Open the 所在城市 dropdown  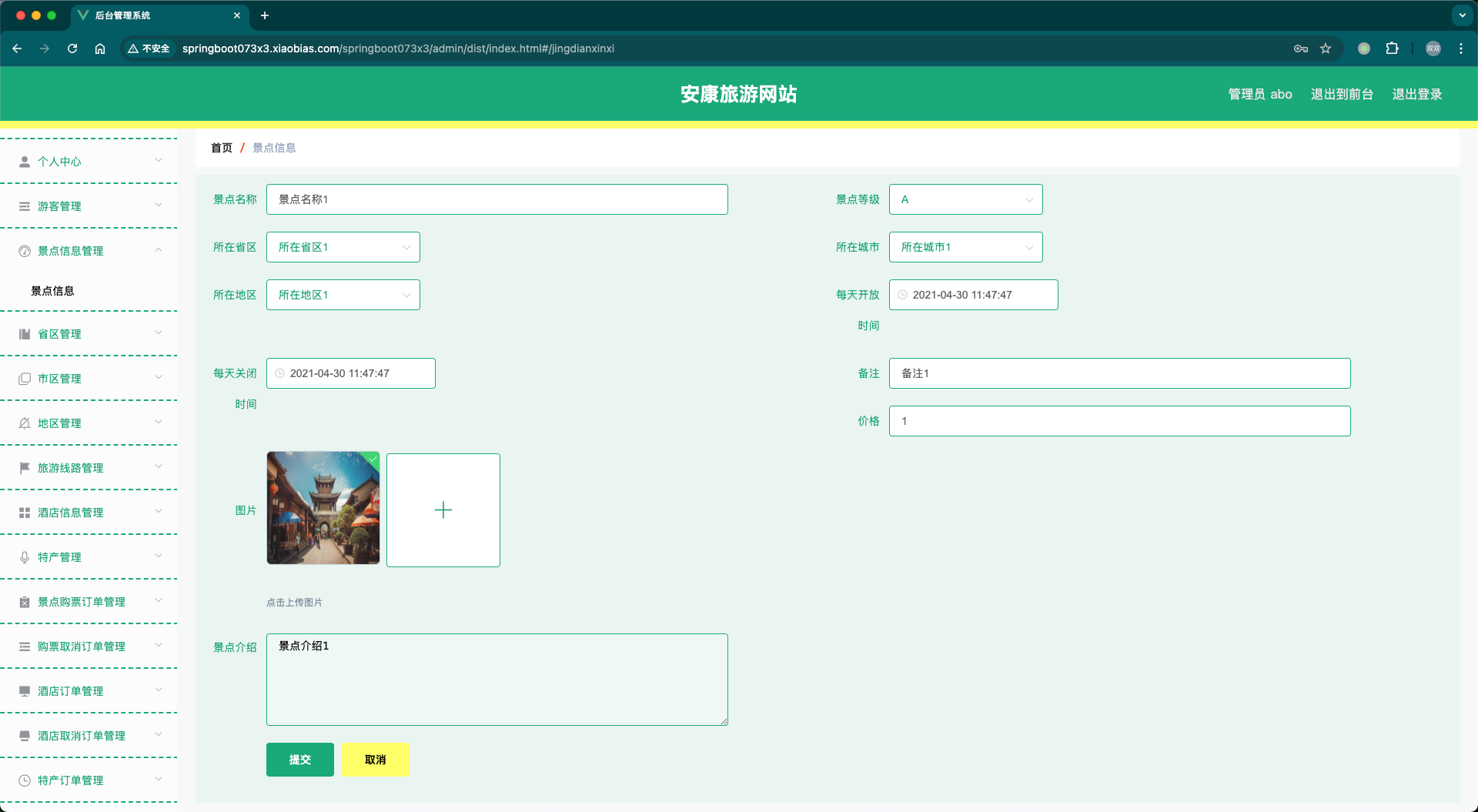coord(966,247)
